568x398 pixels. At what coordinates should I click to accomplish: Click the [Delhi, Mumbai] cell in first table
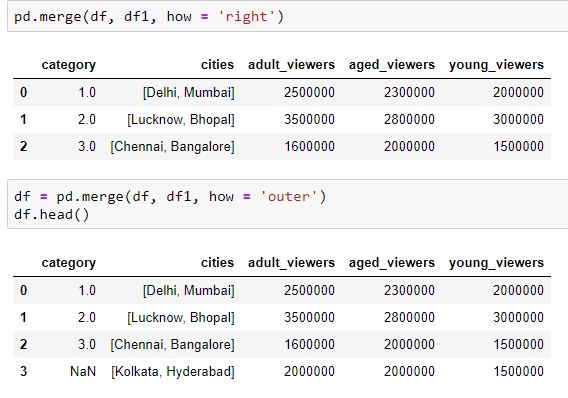[188, 92]
